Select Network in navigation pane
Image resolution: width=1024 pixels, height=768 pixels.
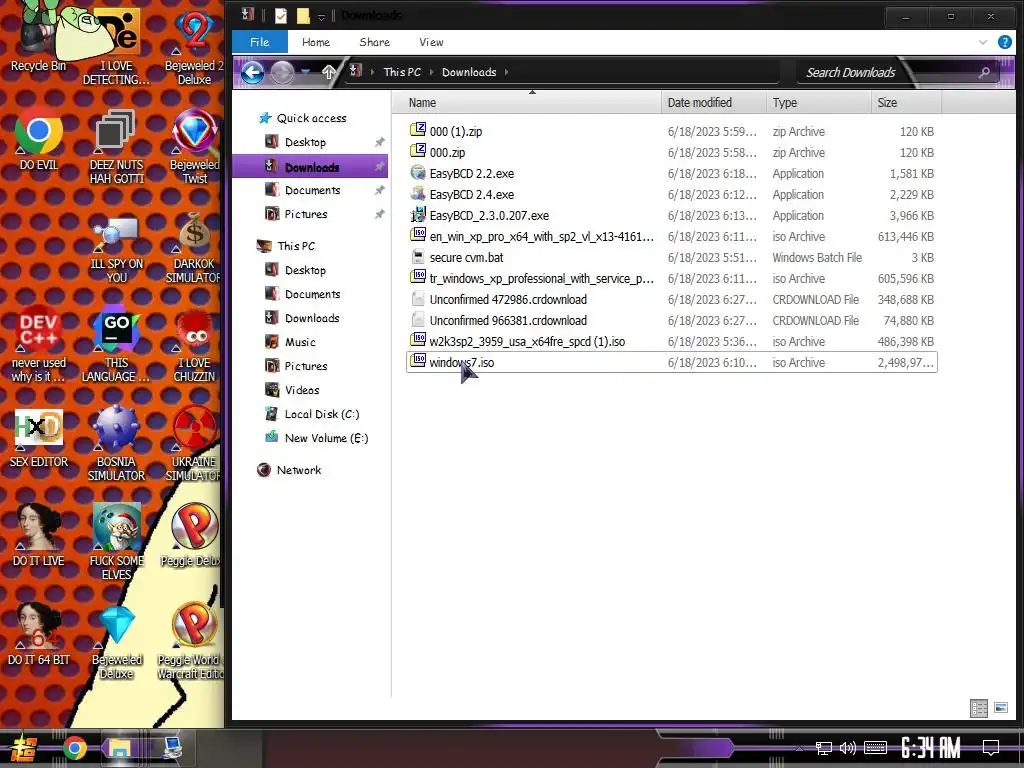298,470
